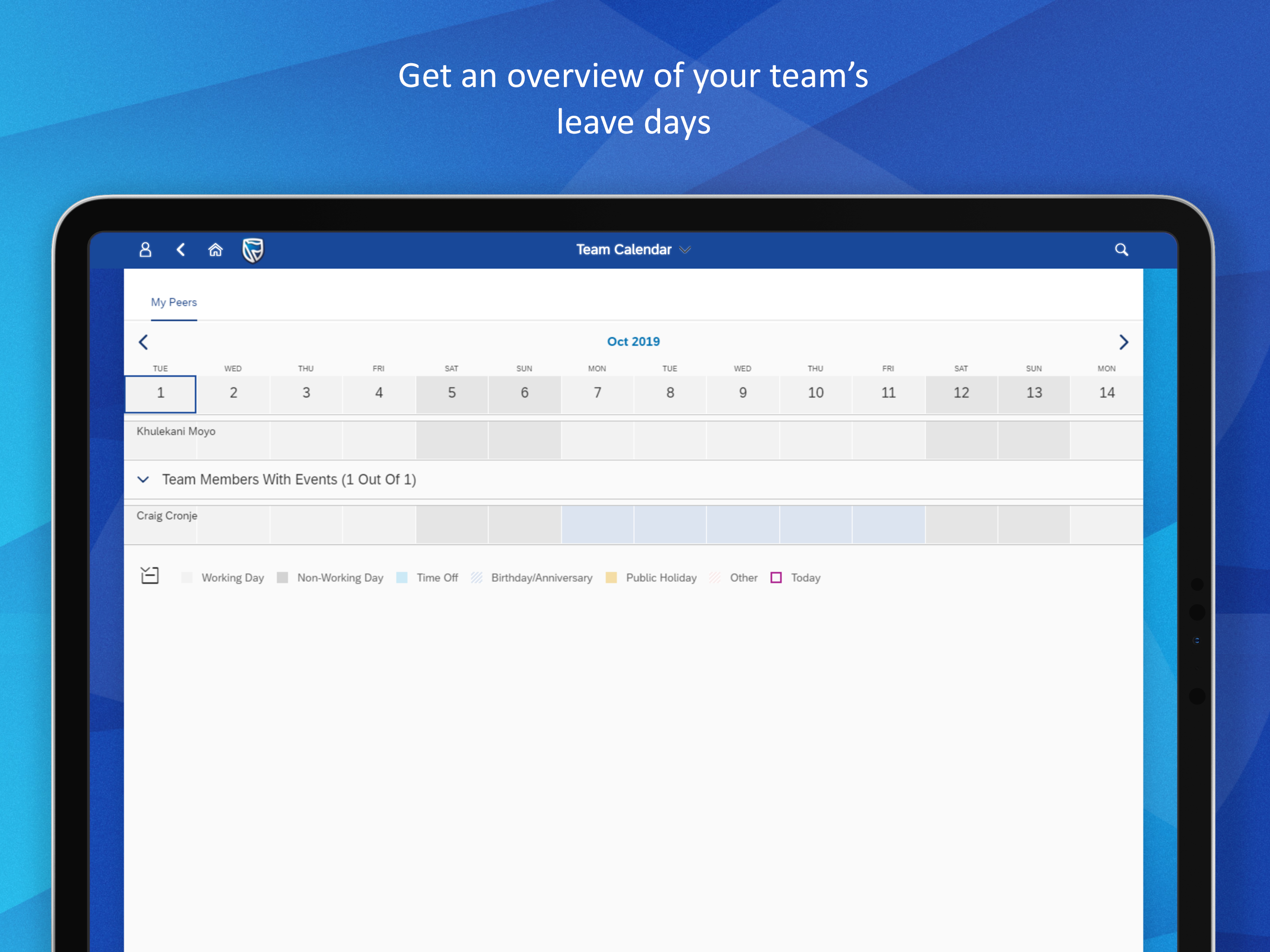Select Sunday 6 in calendar

(x=525, y=394)
